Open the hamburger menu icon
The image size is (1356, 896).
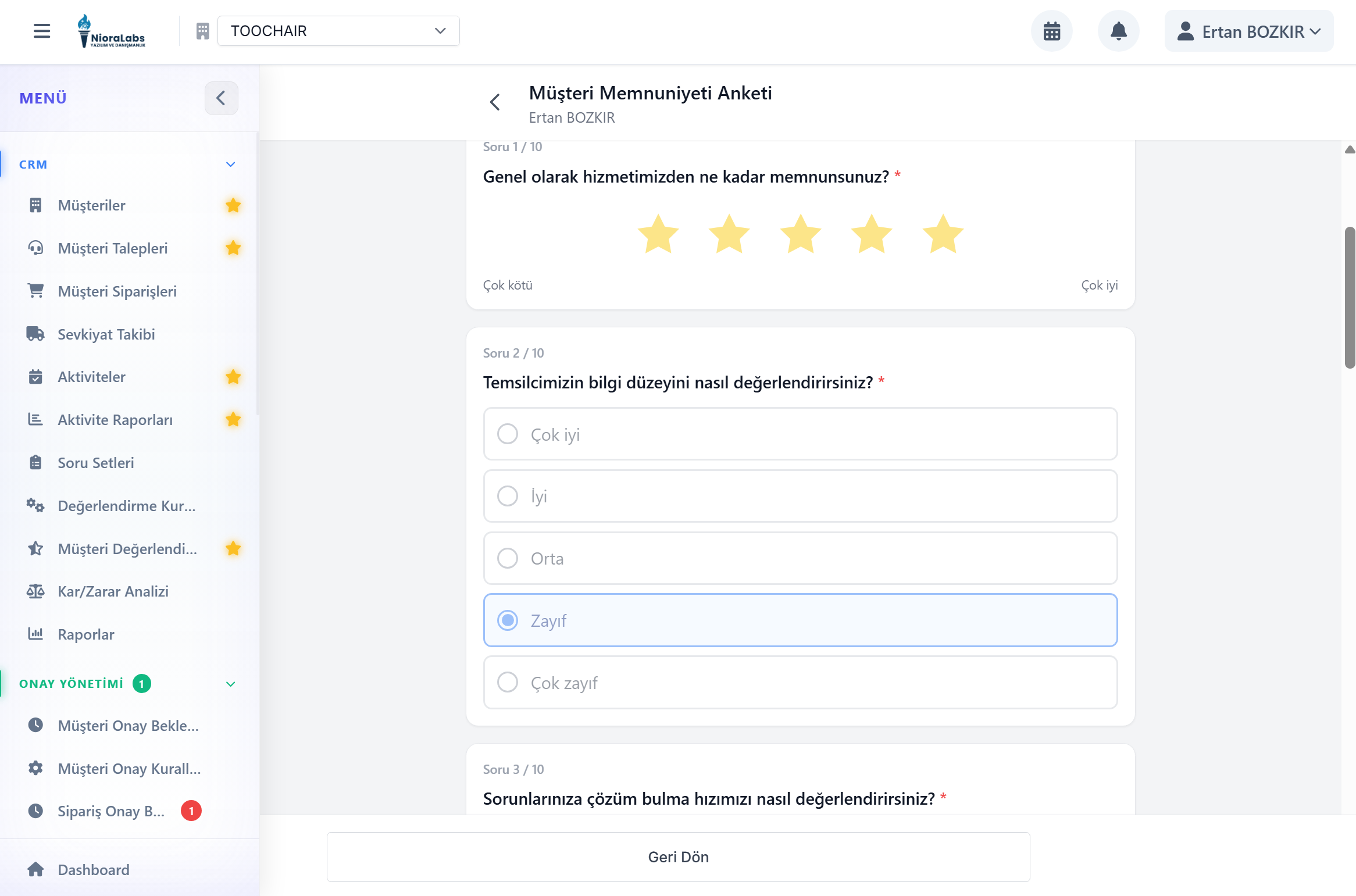(42, 31)
